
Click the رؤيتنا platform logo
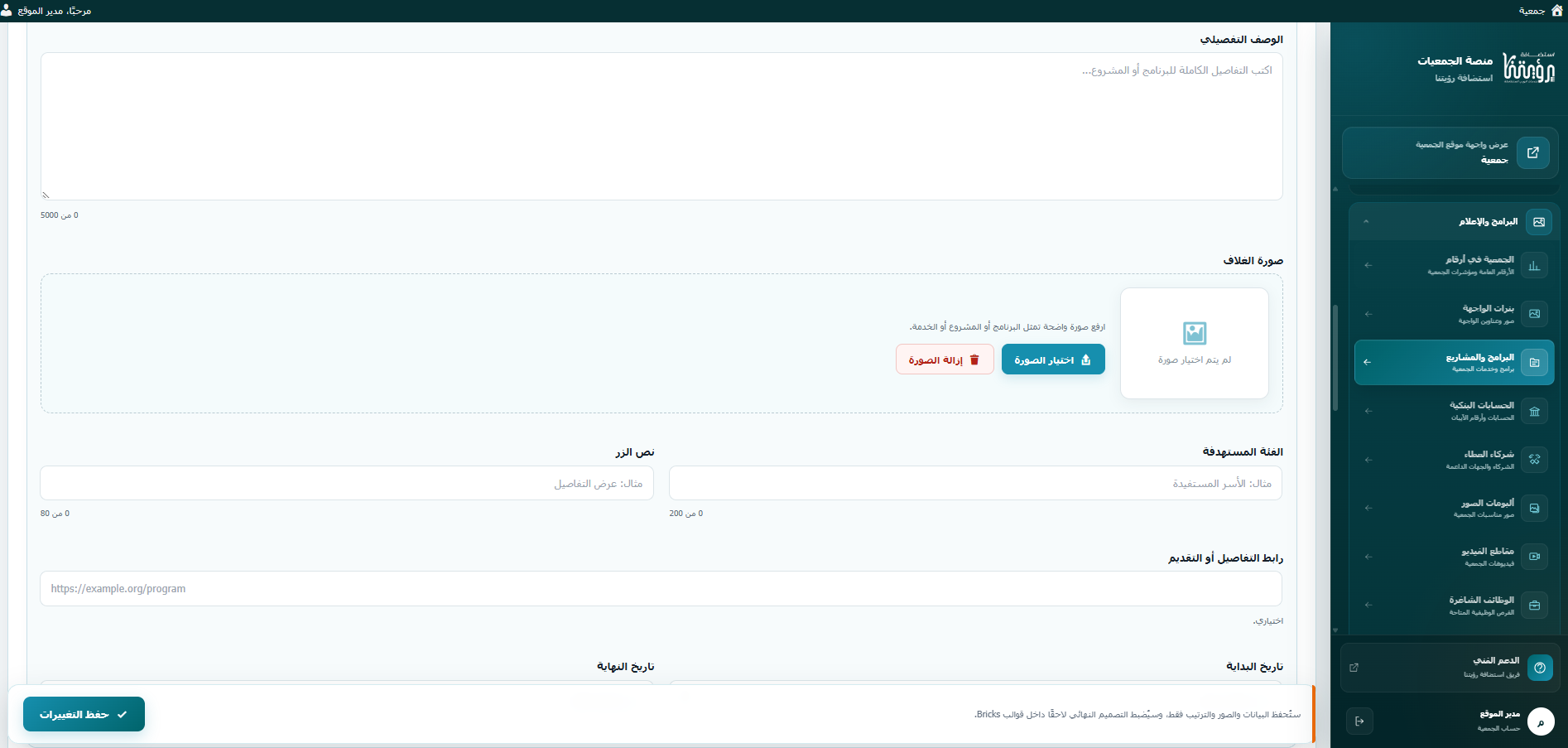pyautogui.click(x=1529, y=67)
